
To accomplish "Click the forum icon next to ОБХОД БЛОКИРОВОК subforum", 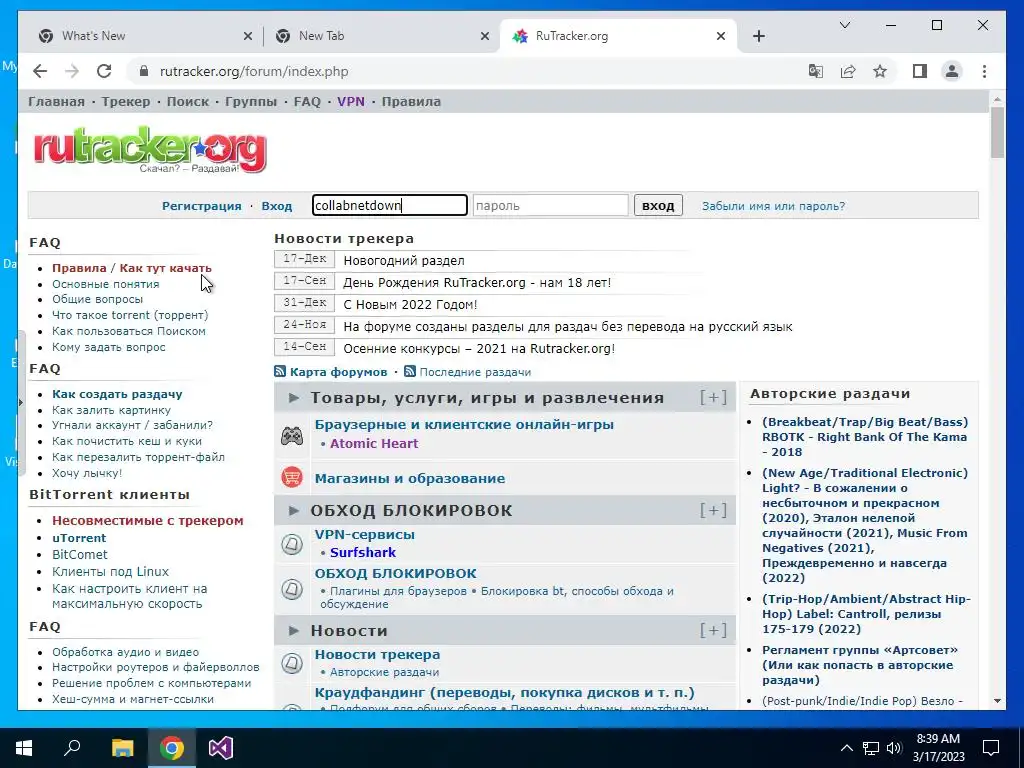I will point(292,589).
